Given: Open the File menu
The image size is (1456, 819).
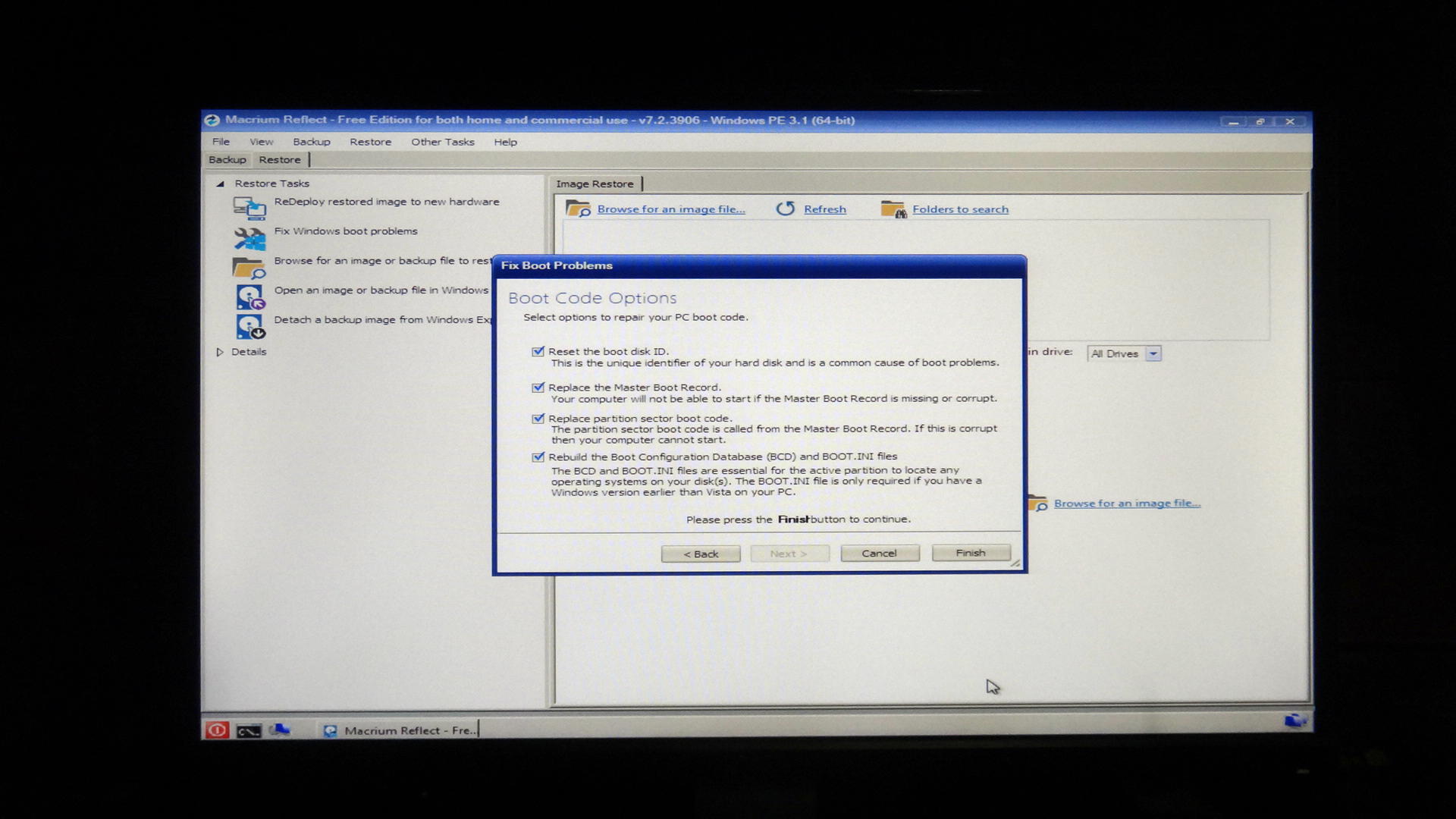Looking at the screenshot, I should tap(221, 142).
